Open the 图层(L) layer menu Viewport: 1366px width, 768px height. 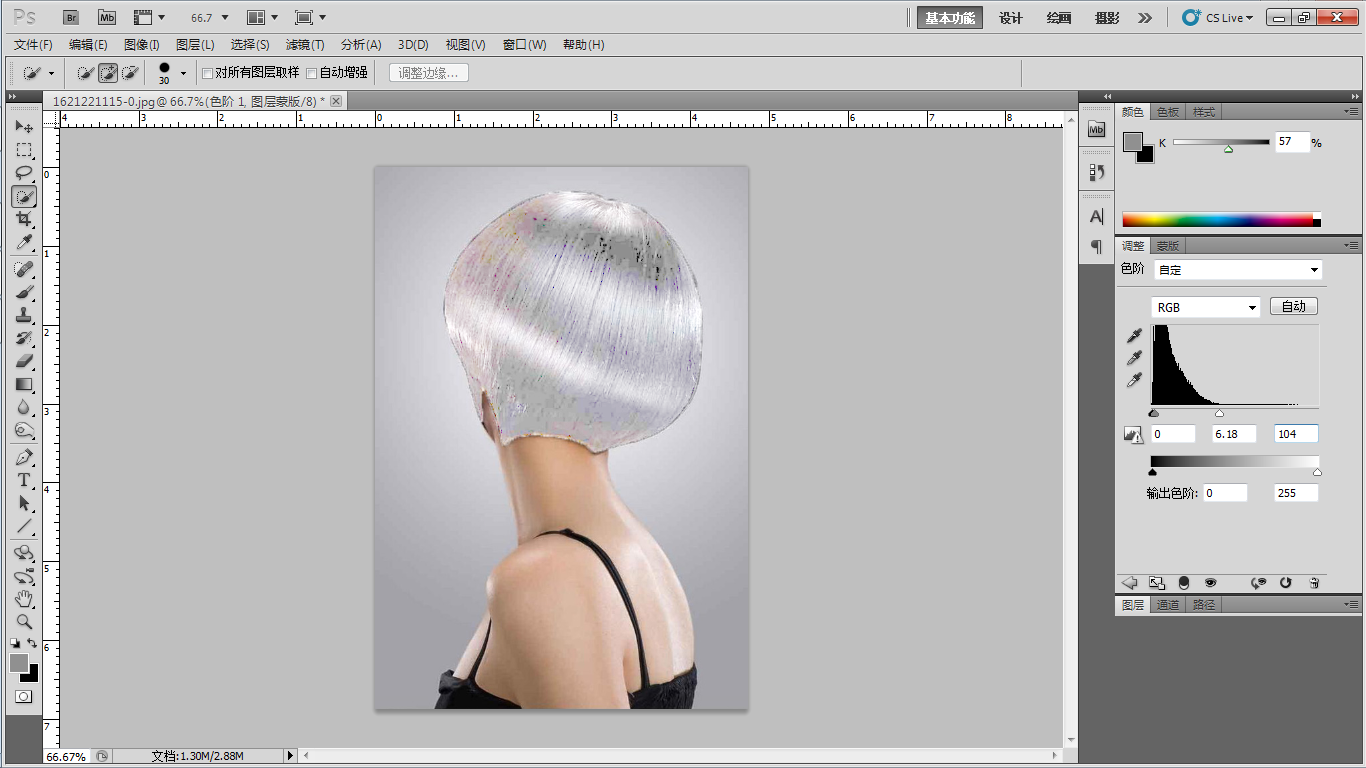pyautogui.click(x=195, y=45)
